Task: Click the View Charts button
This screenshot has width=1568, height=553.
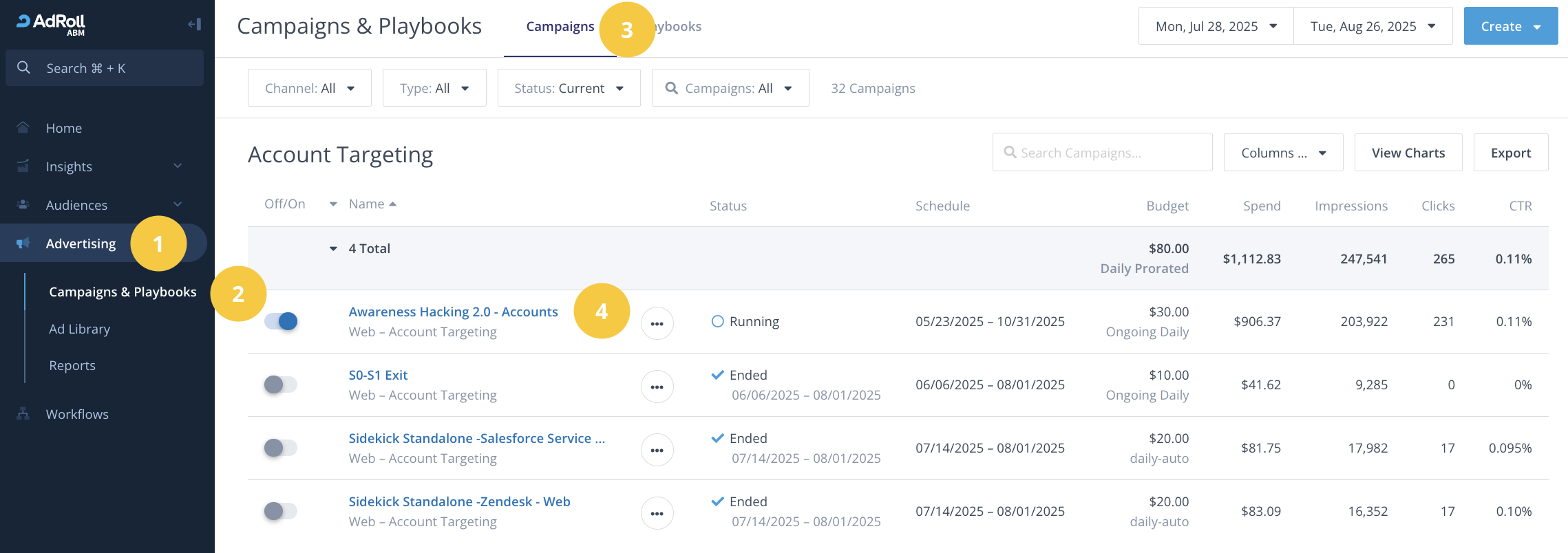Action: pos(1408,153)
